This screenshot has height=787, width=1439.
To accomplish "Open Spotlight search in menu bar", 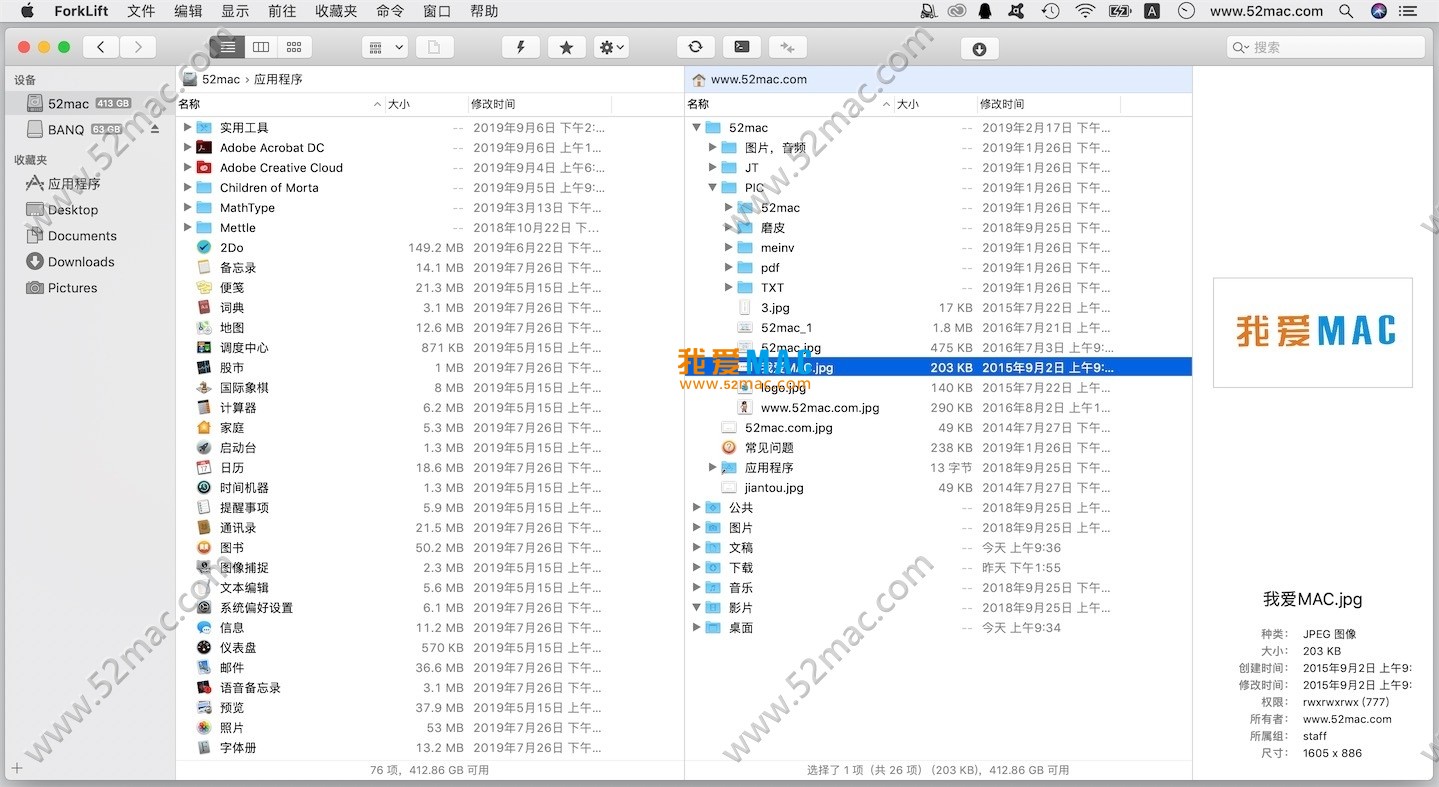I will 1346,11.
